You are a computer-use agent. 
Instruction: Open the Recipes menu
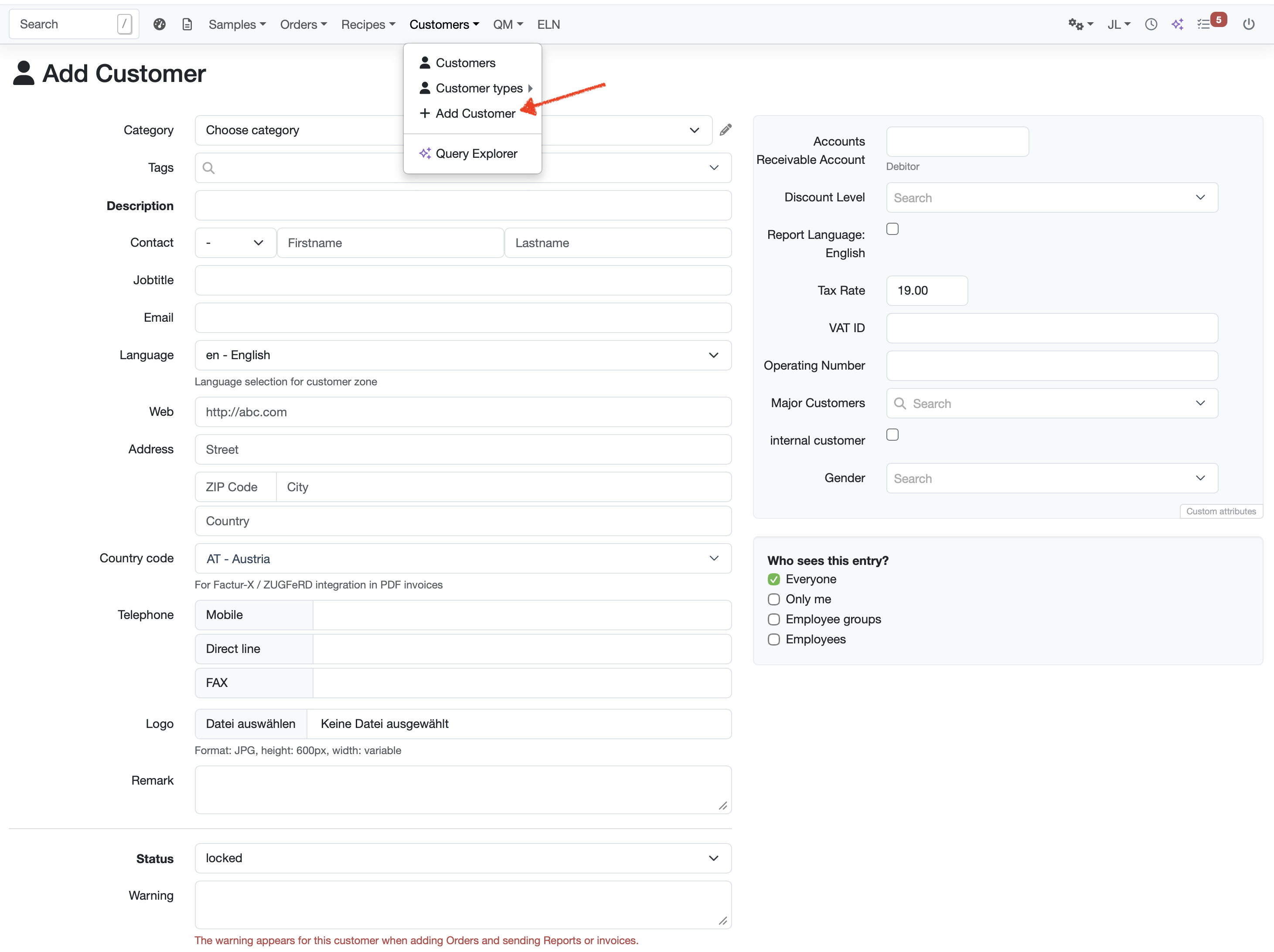(368, 24)
